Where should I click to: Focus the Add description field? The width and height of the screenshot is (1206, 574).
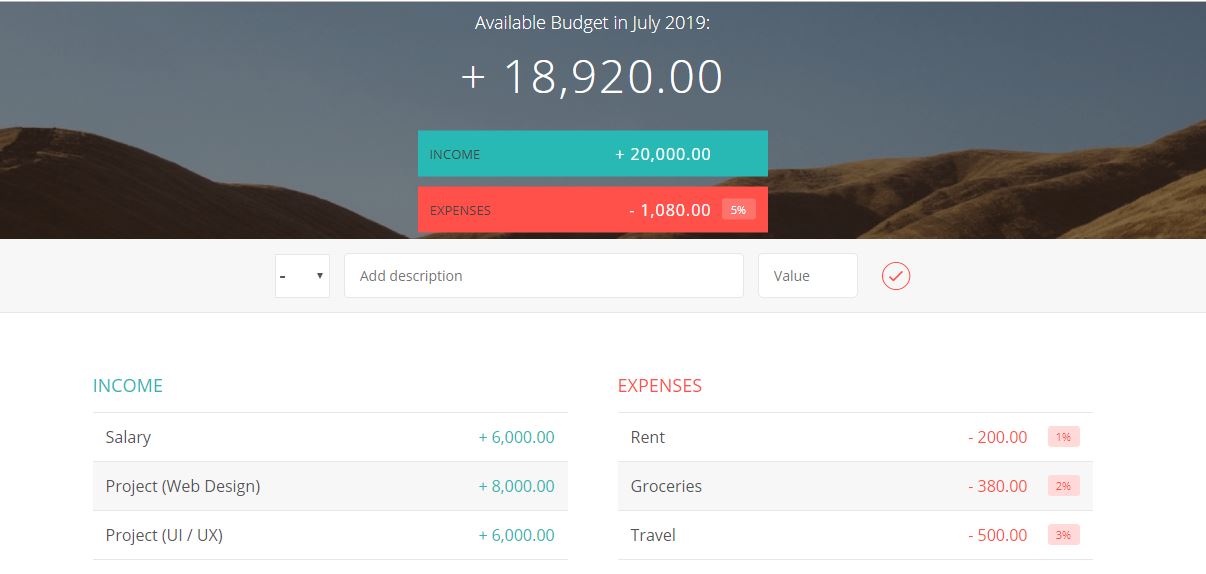tap(543, 276)
